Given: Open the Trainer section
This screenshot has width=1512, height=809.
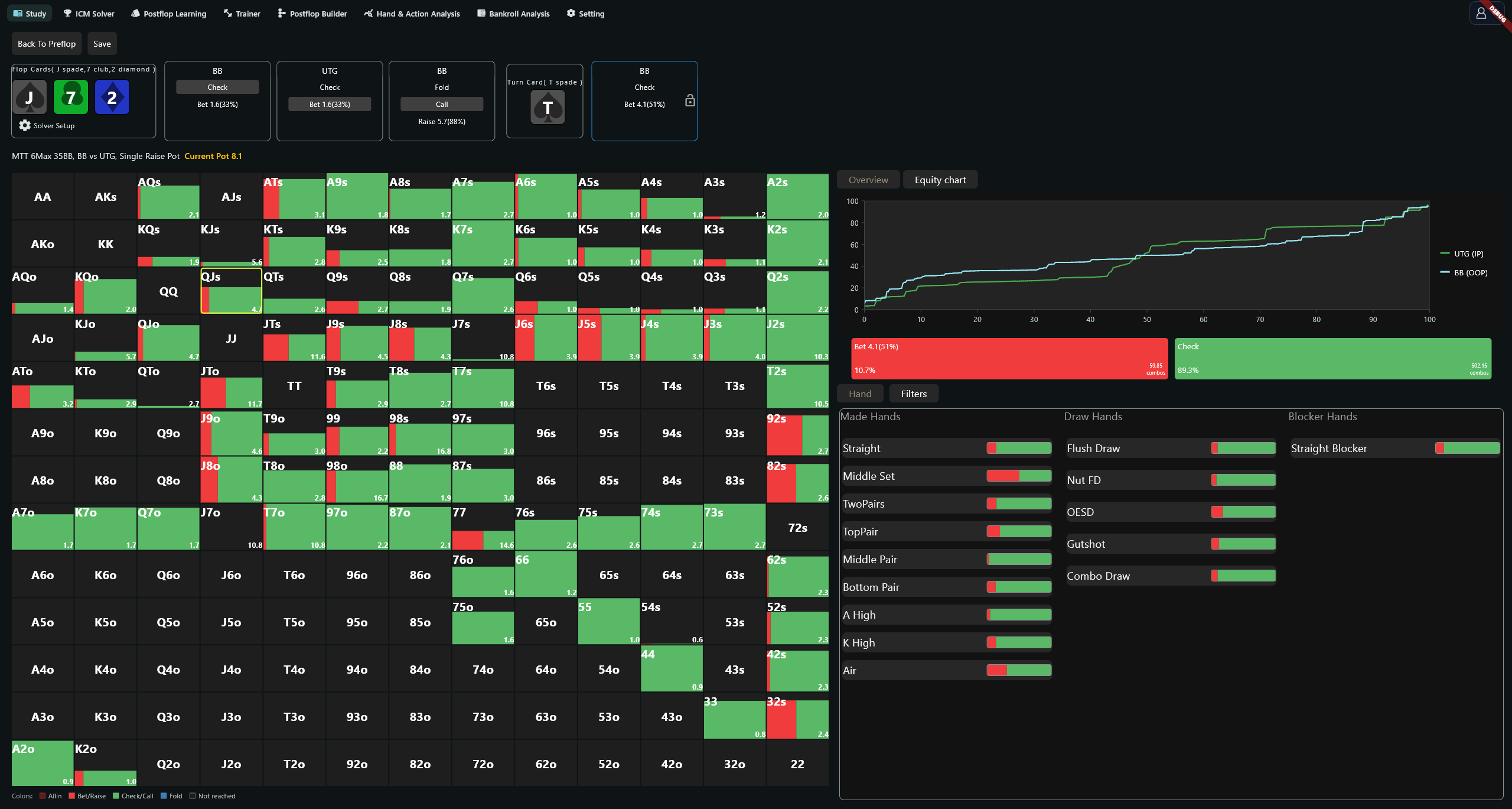Looking at the screenshot, I should click(x=242, y=13).
